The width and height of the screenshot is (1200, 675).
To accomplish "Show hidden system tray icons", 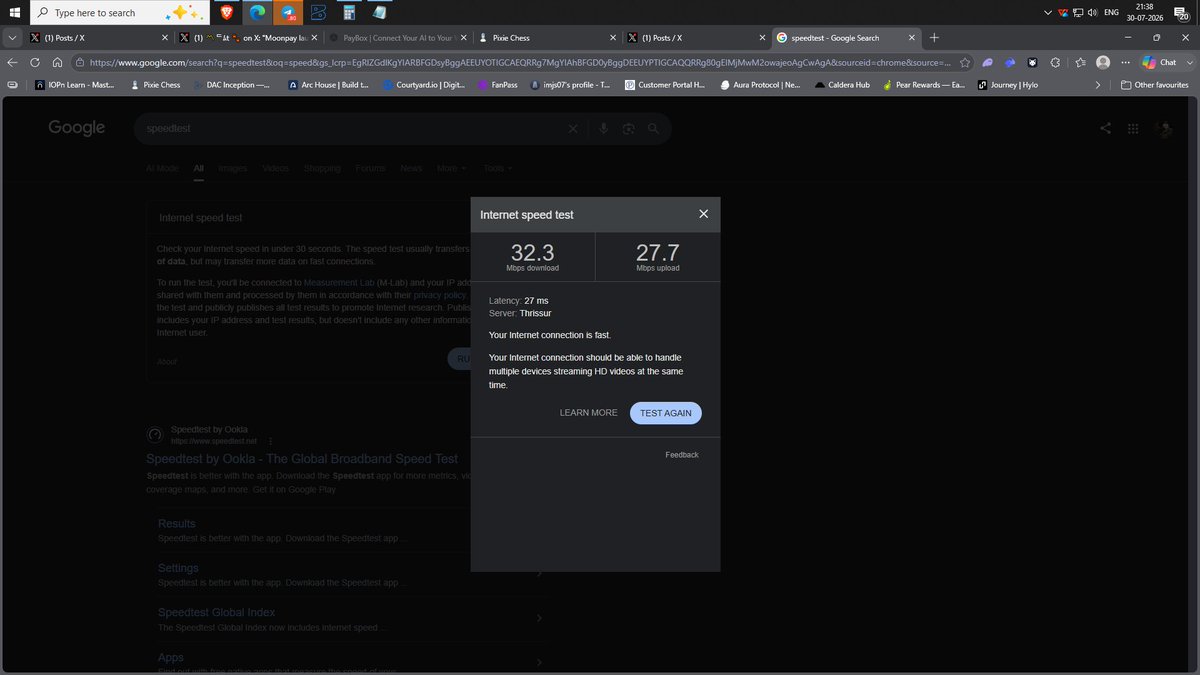I will [x=1047, y=12].
